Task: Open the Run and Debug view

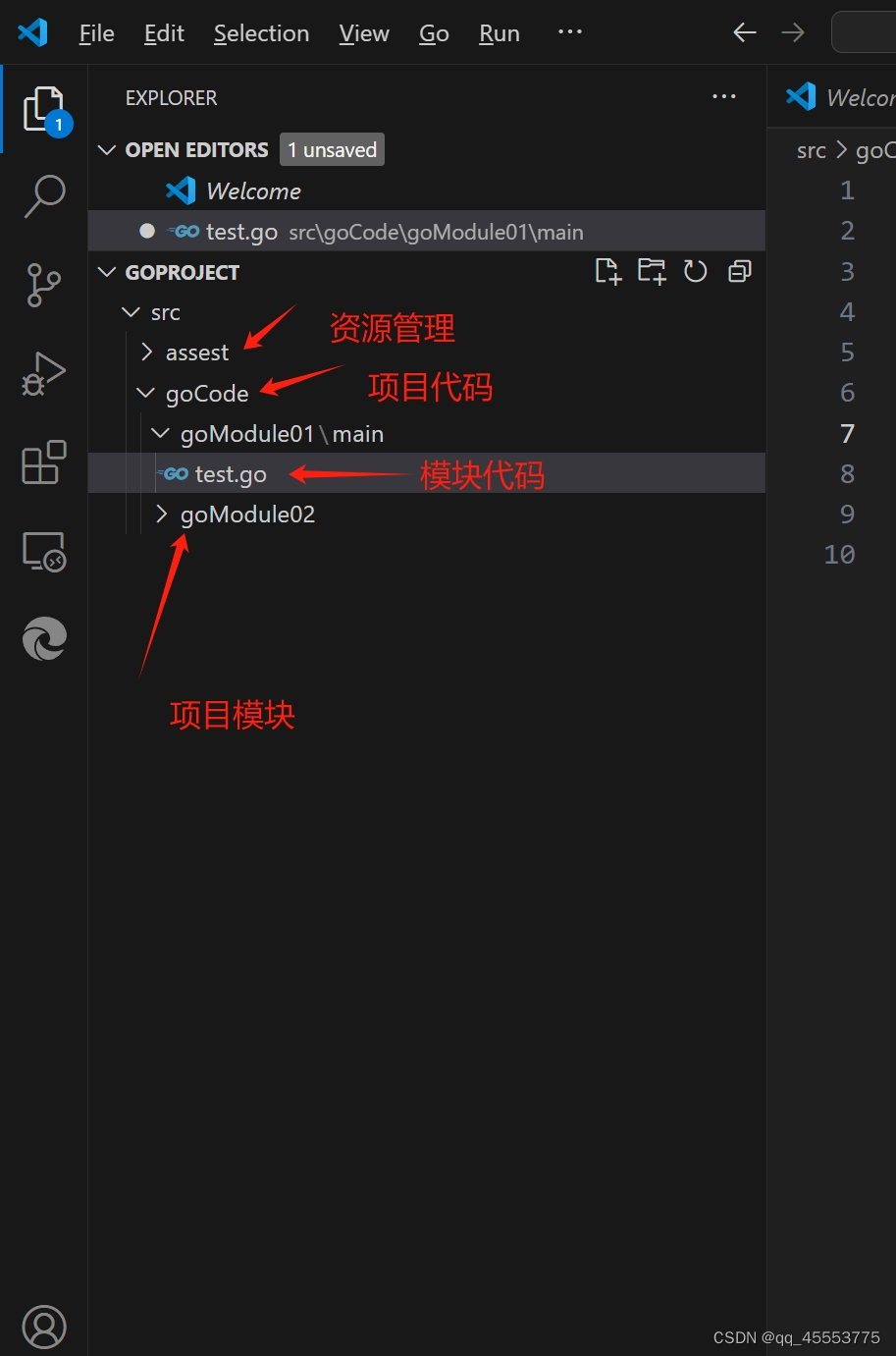Action: coord(44,373)
